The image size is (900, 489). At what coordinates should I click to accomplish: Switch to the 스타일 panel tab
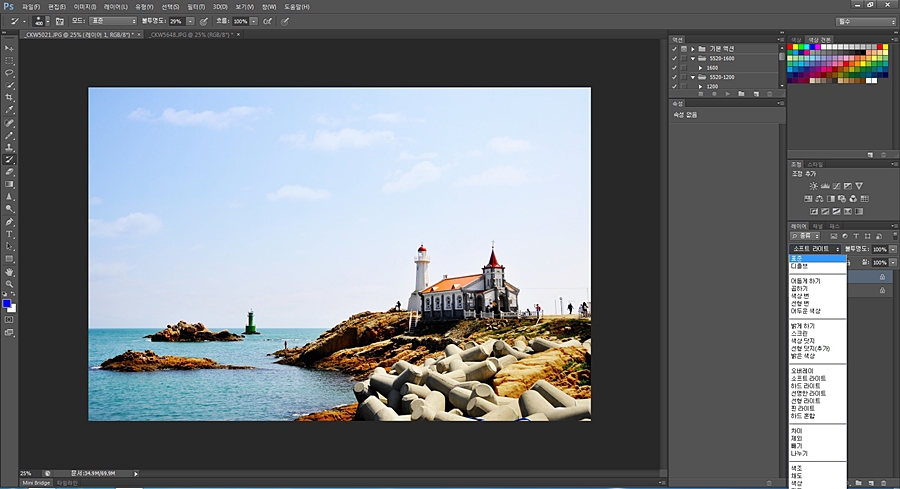[816, 164]
